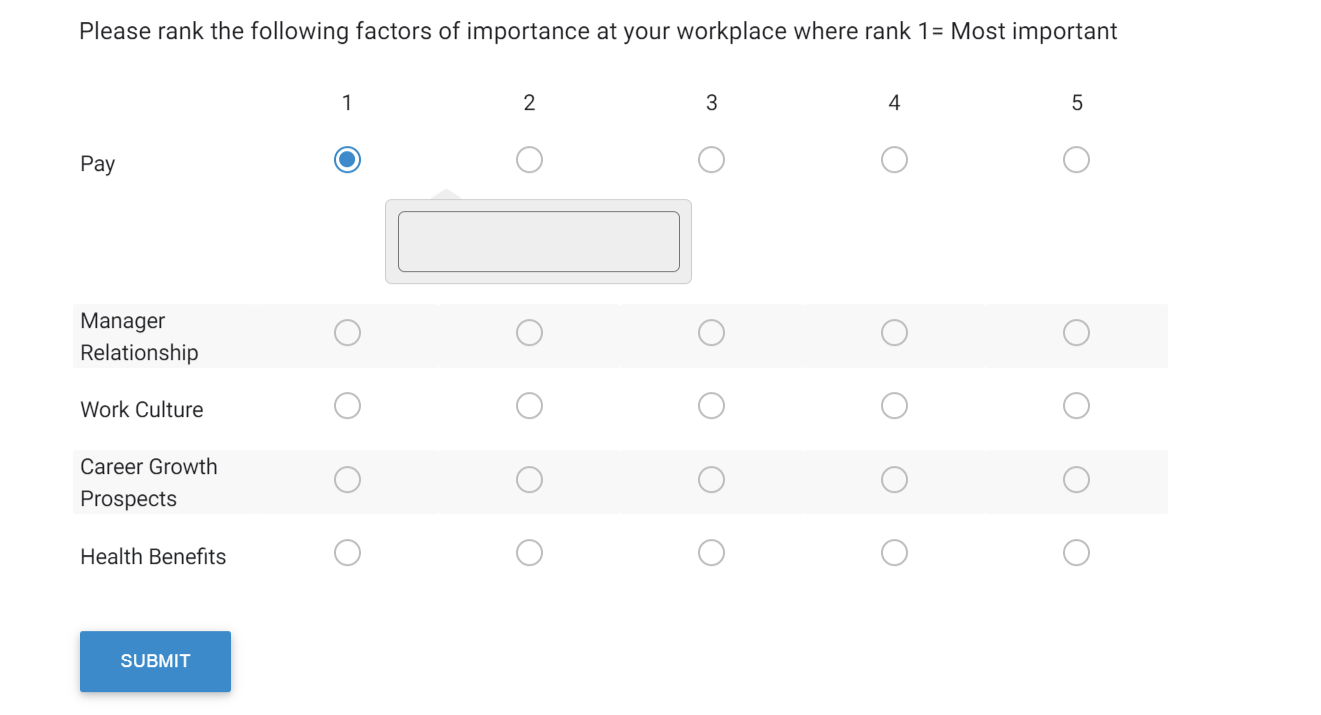
Task: Select rank 4 for Work Culture
Action: tap(894, 405)
